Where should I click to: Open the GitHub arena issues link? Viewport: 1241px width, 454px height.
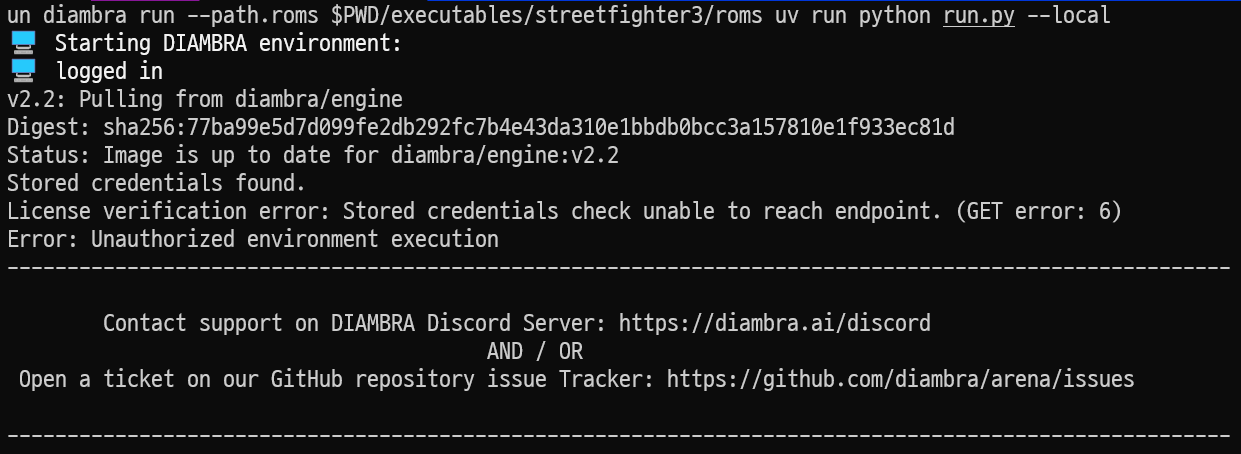[900, 379]
